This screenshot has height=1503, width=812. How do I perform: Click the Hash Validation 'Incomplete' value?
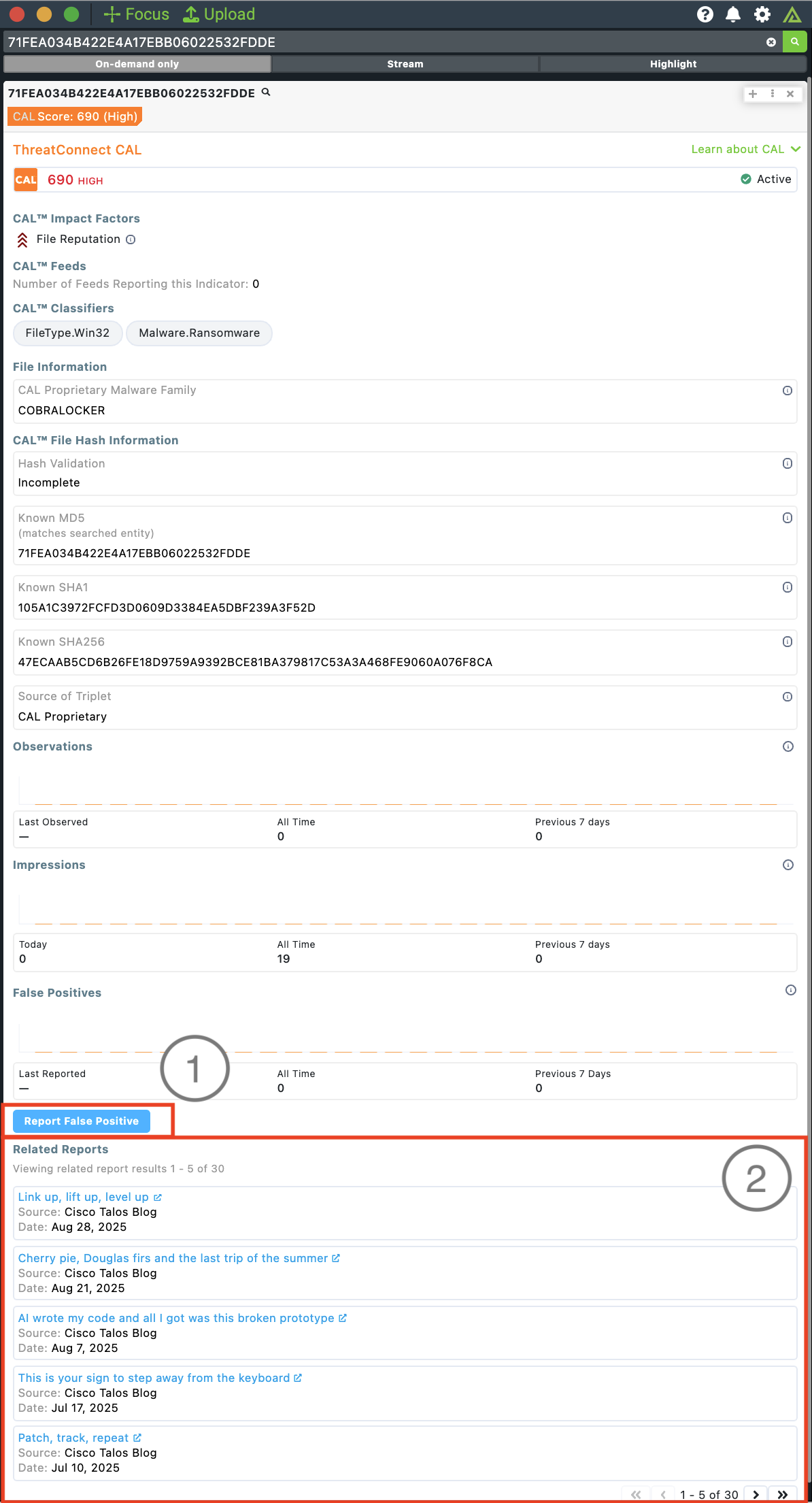click(49, 482)
